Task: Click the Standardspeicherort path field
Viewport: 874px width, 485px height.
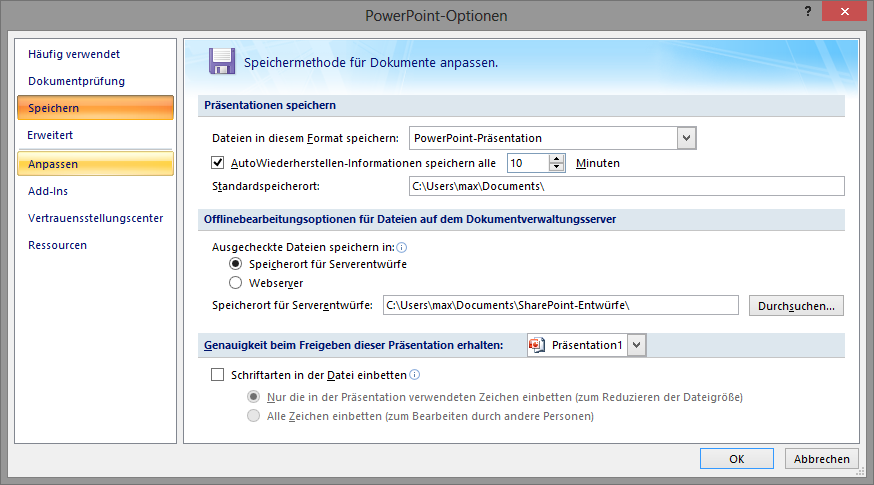Action: [627, 186]
